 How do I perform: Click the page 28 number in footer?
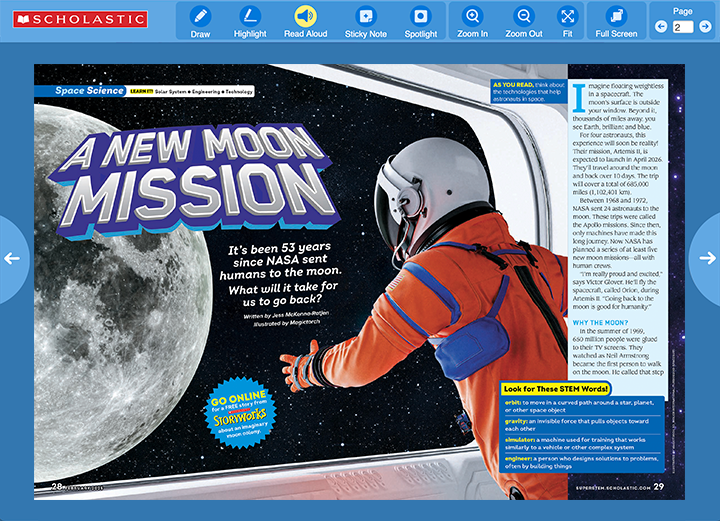(x=56, y=487)
